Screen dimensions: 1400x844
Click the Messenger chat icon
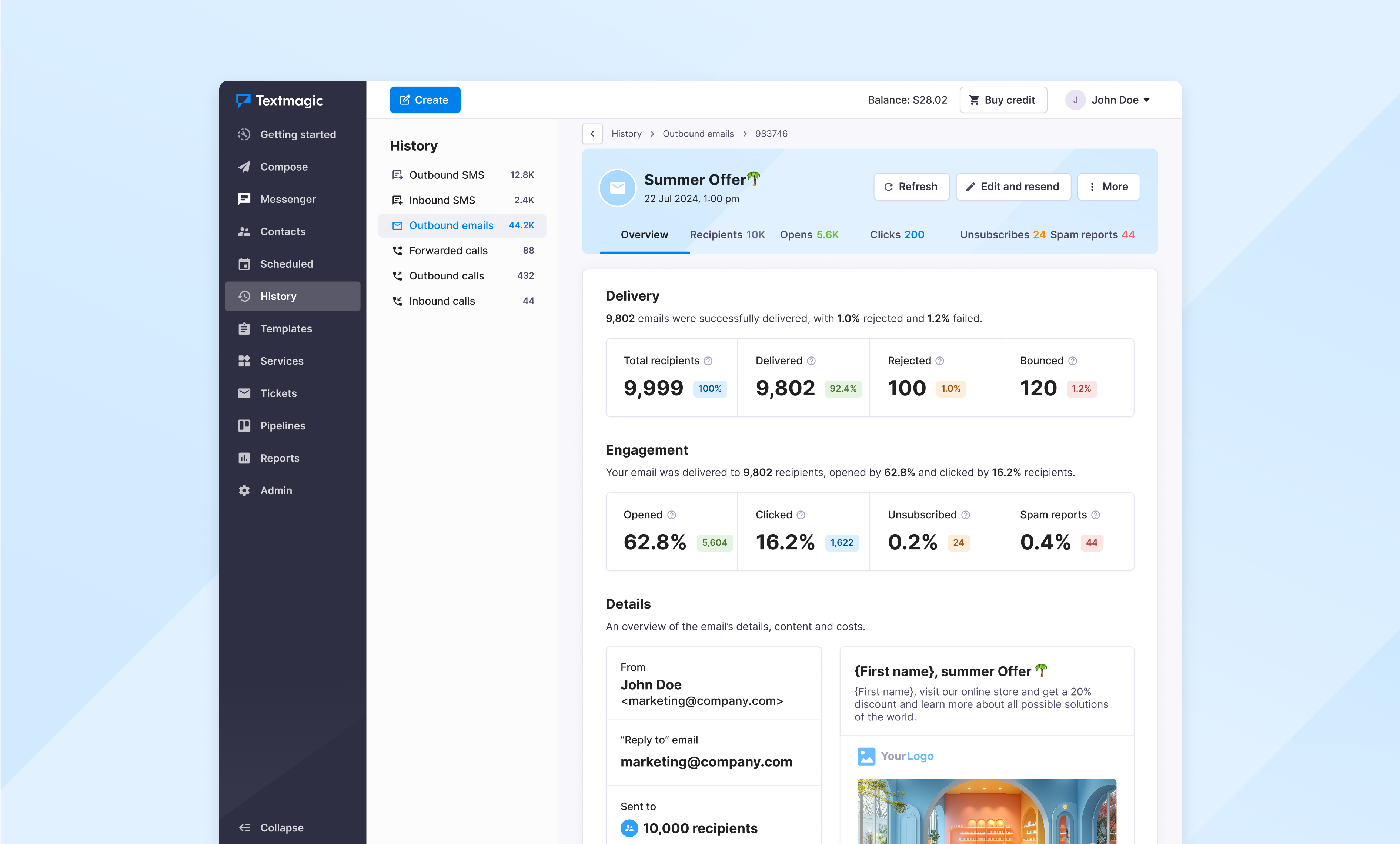(244, 200)
